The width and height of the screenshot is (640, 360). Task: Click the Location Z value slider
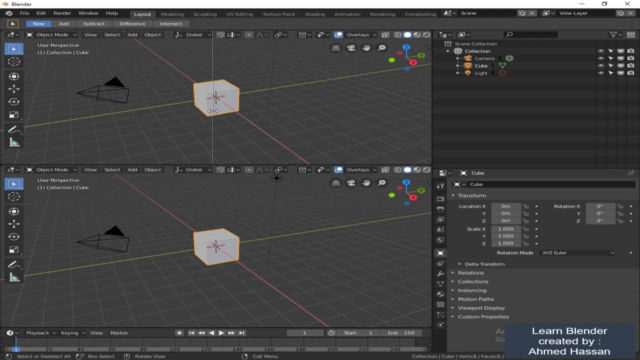[506, 221]
